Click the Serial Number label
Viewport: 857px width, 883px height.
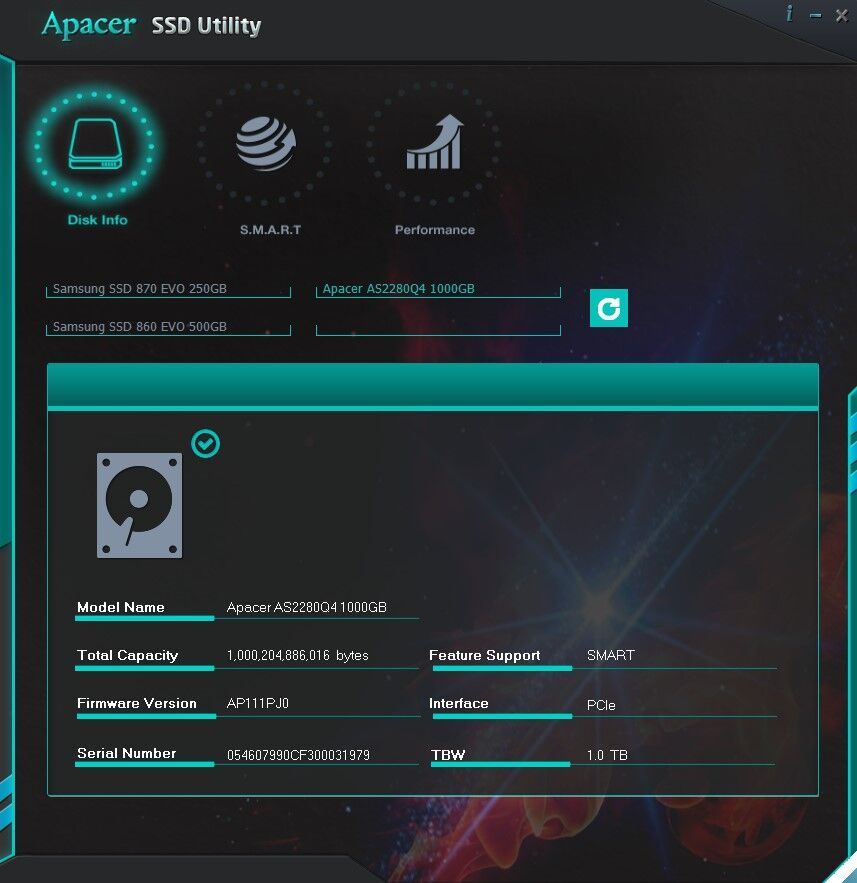pos(127,753)
